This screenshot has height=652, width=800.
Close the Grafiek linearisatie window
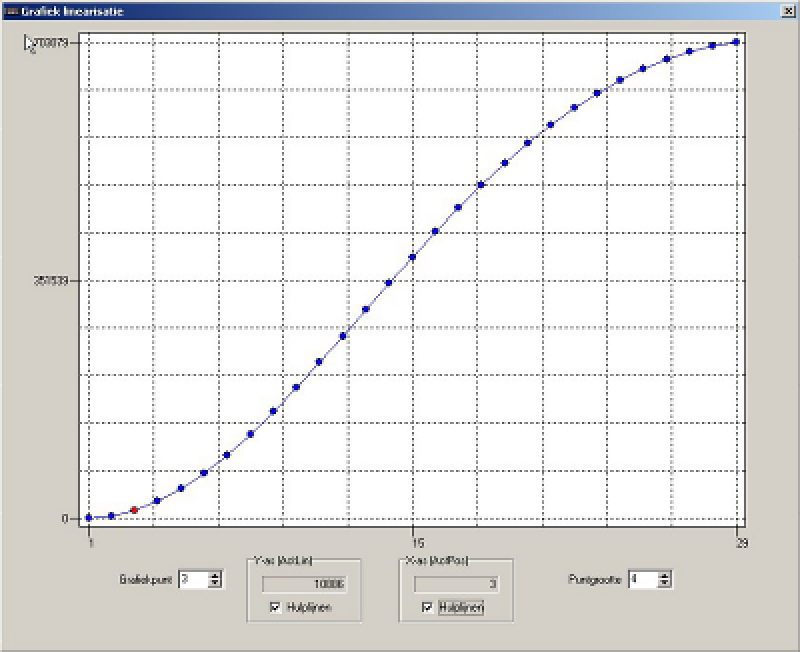coord(787,10)
